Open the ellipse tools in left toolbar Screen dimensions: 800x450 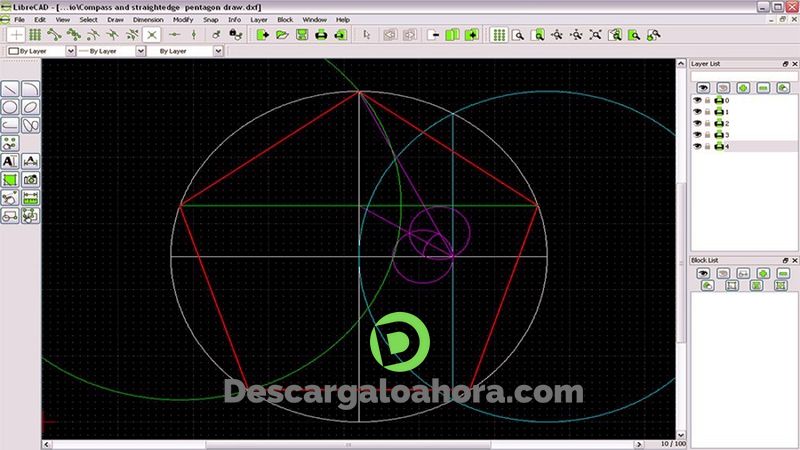pos(31,107)
